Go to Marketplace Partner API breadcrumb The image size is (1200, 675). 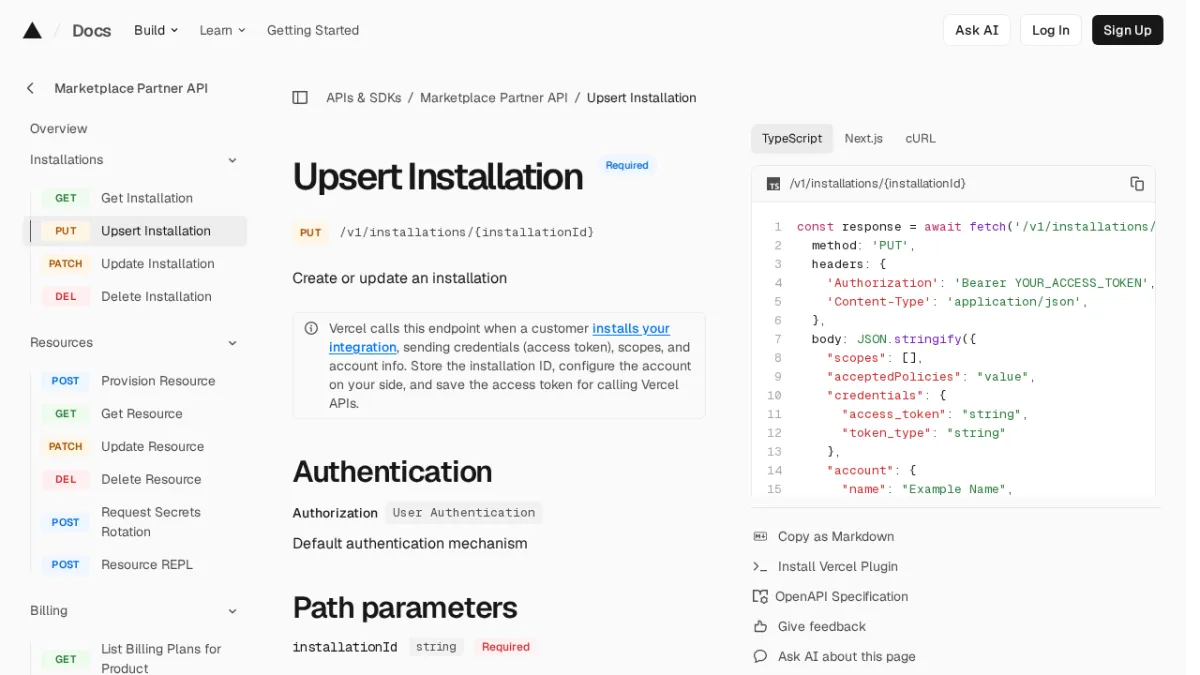(494, 98)
